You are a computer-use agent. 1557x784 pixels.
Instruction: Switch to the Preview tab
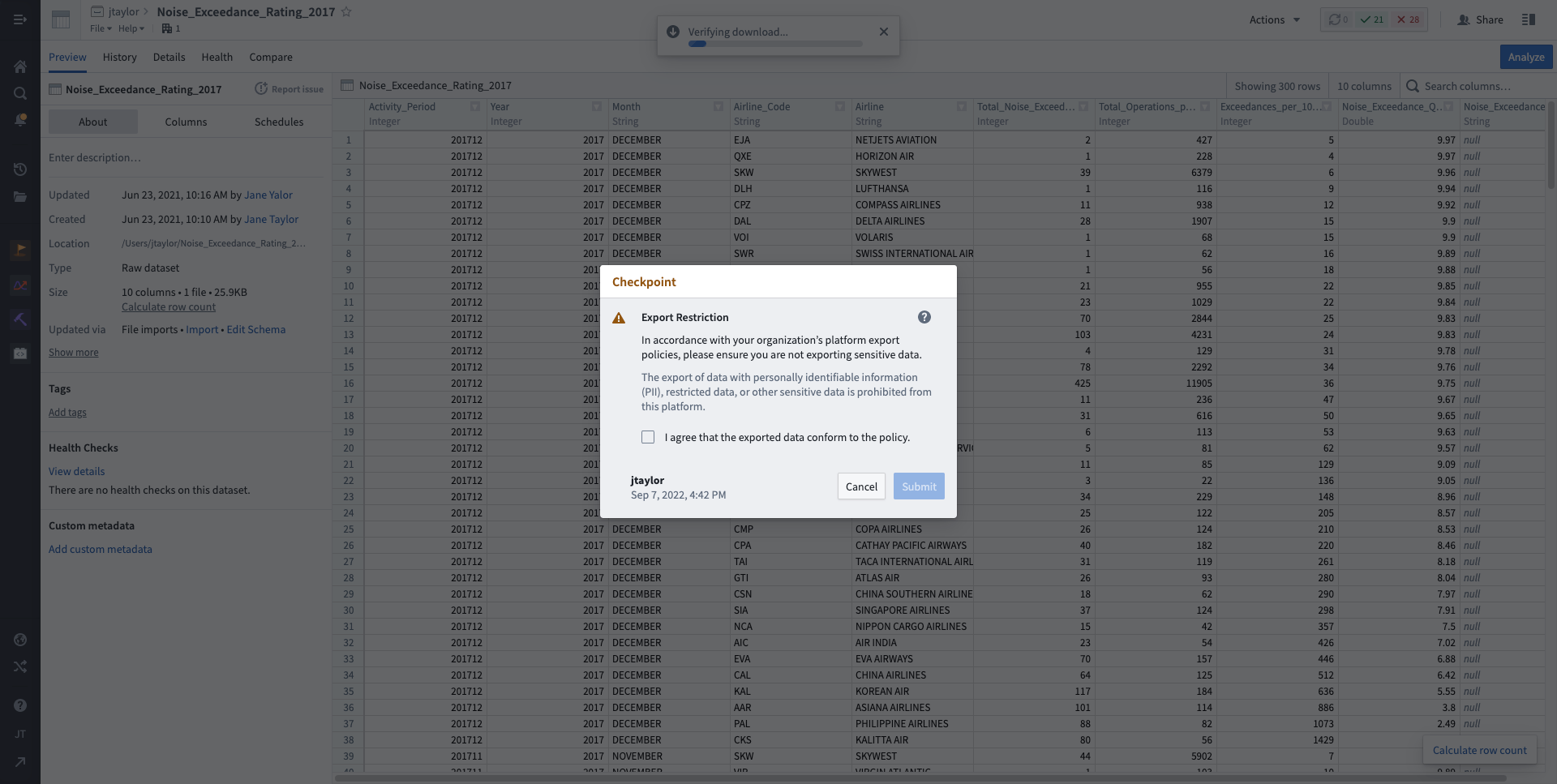click(67, 57)
